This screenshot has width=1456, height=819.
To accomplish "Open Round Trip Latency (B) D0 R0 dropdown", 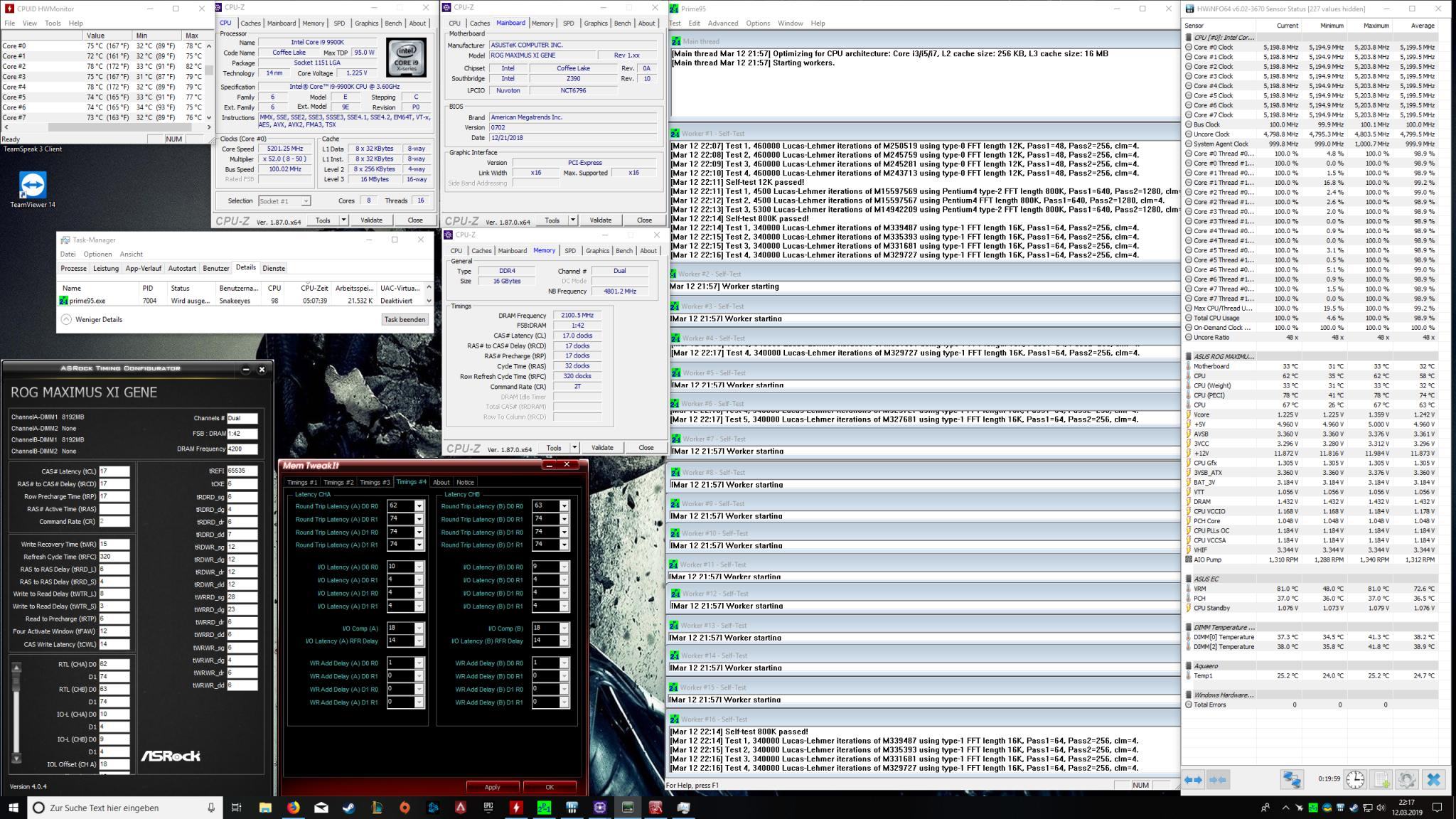I will pyautogui.click(x=564, y=506).
